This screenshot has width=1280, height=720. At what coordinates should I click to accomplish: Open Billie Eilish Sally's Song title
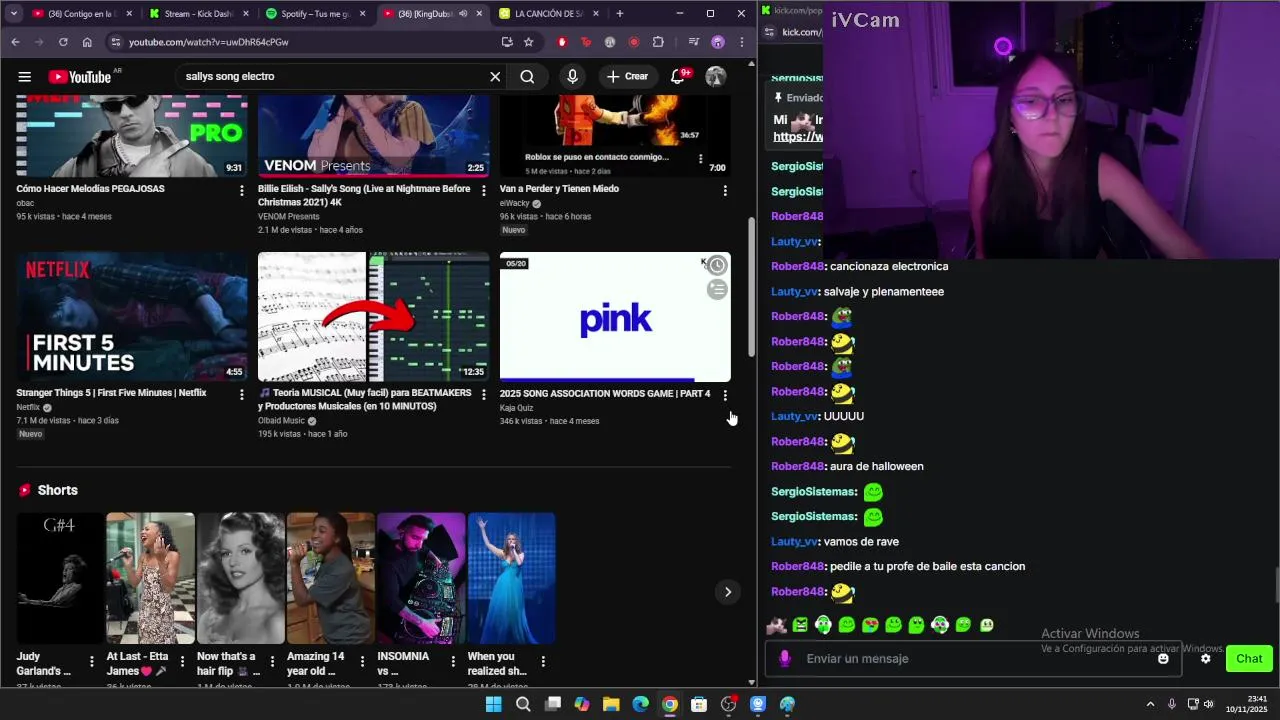tap(364, 195)
